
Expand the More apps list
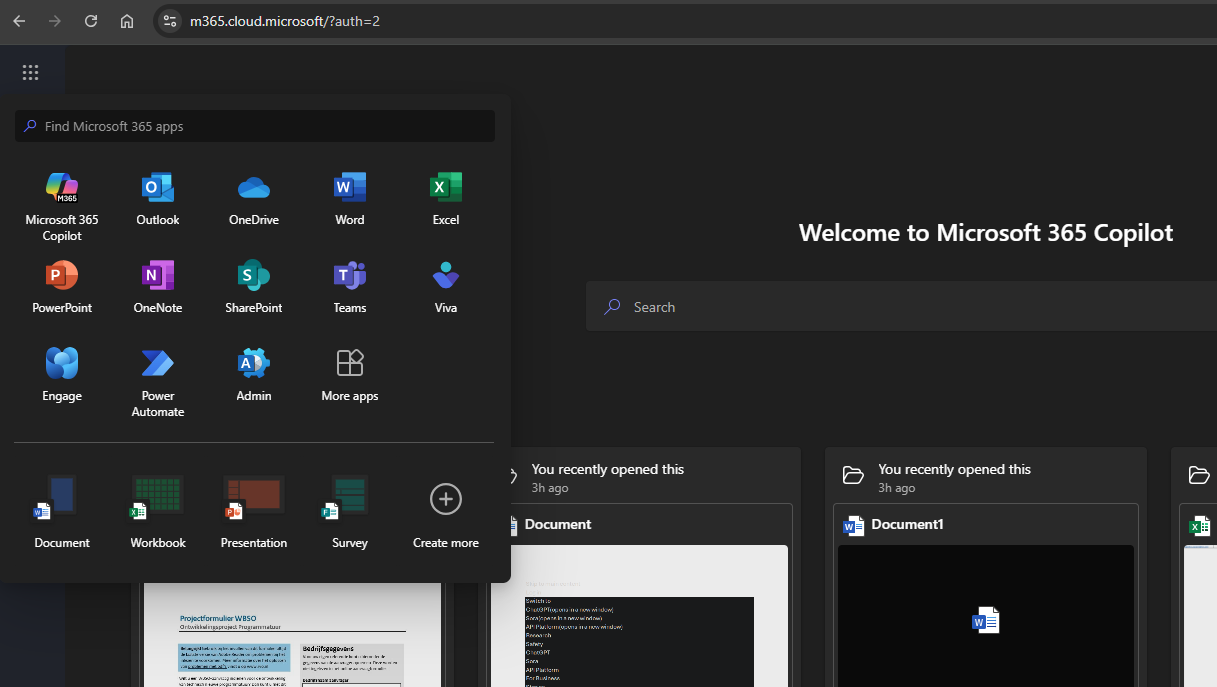pos(350,364)
